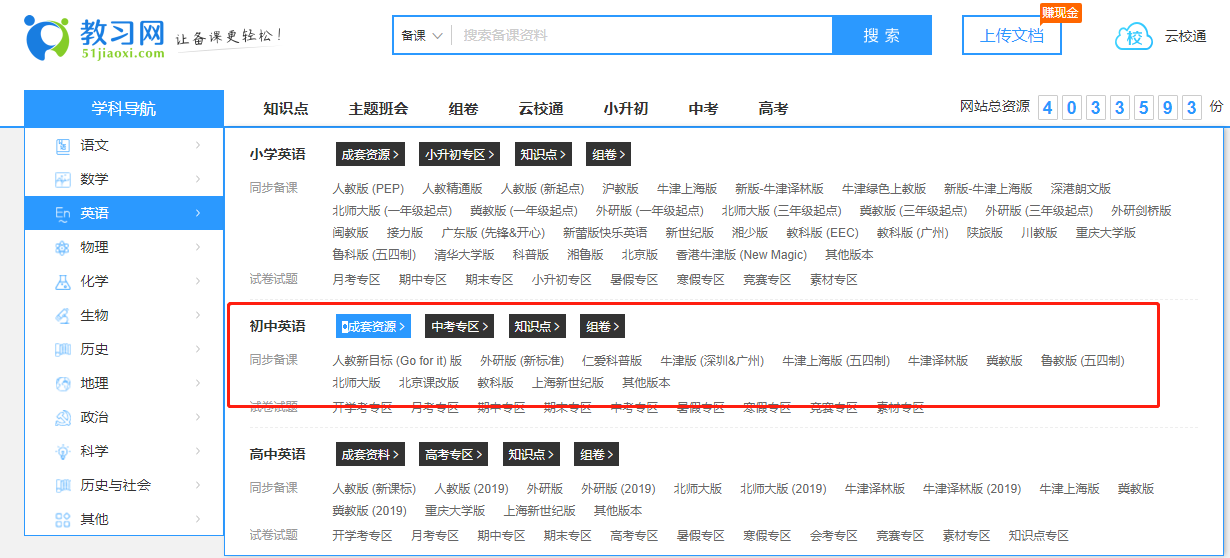
Task: Click 成套资料 under 高中英语
Action: tap(370, 454)
